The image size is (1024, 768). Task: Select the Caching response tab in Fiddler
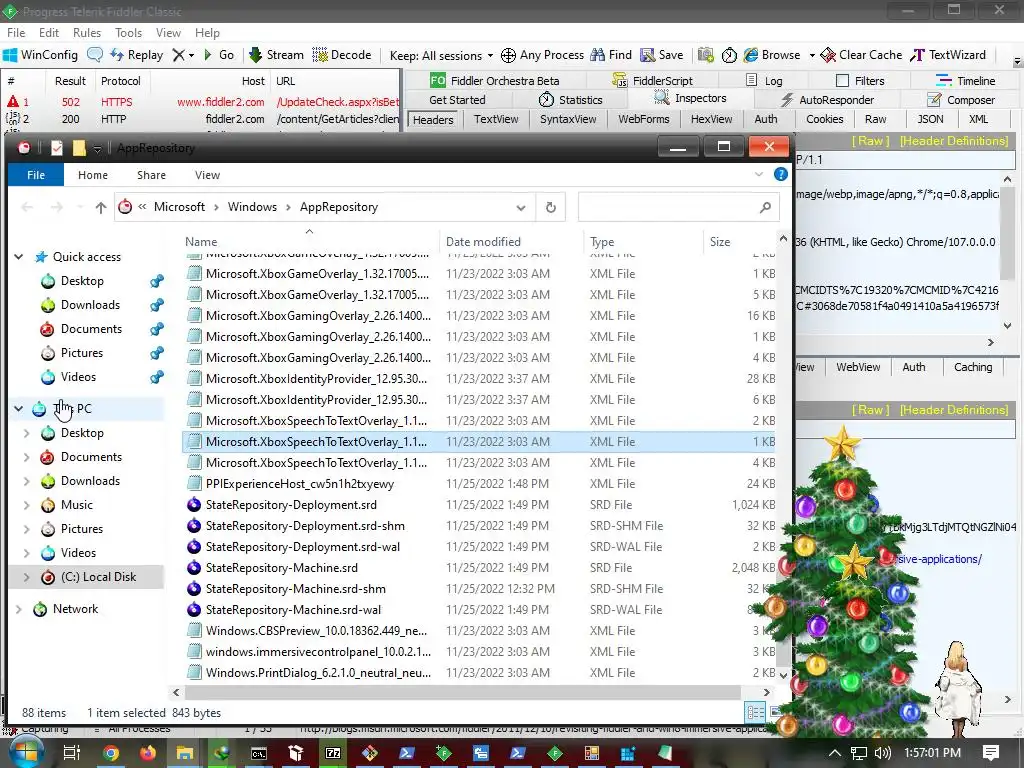972,367
